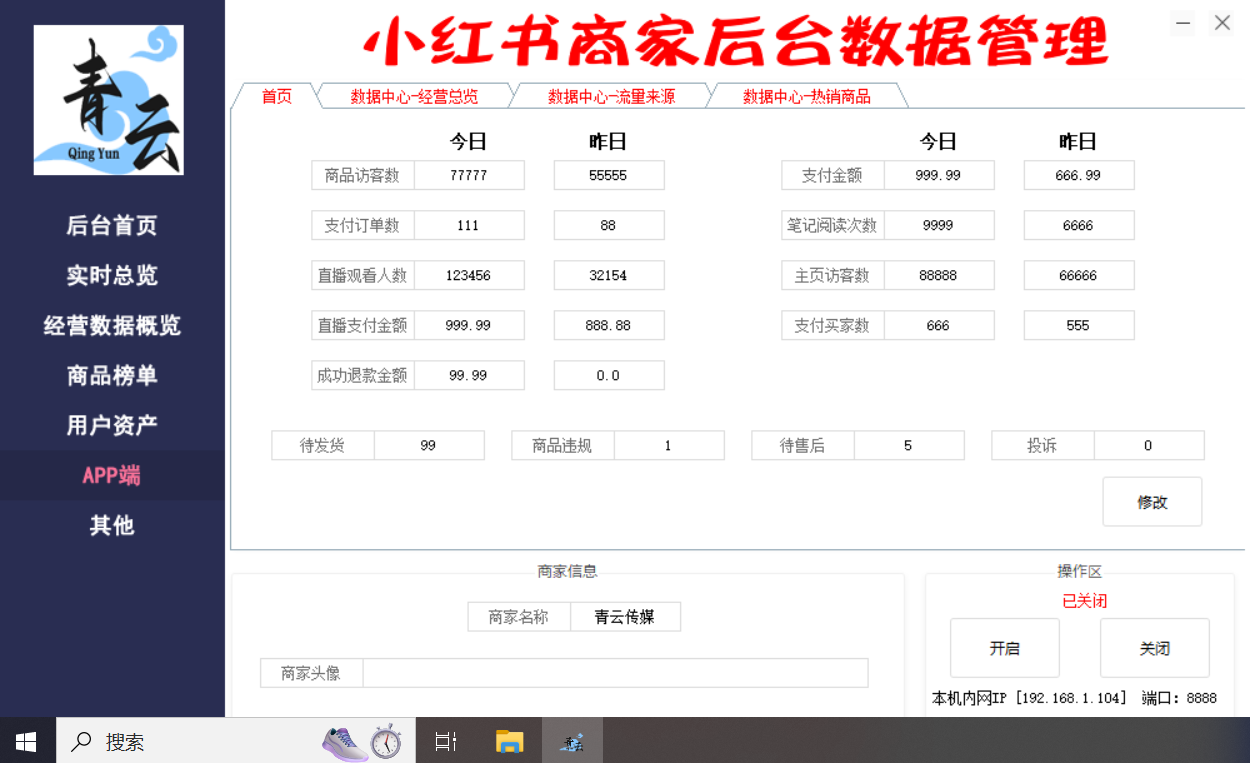Image resolution: width=1250 pixels, height=763 pixels.
Task: Click the 操作区 section heading
Action: click(x=1079, y=571)
